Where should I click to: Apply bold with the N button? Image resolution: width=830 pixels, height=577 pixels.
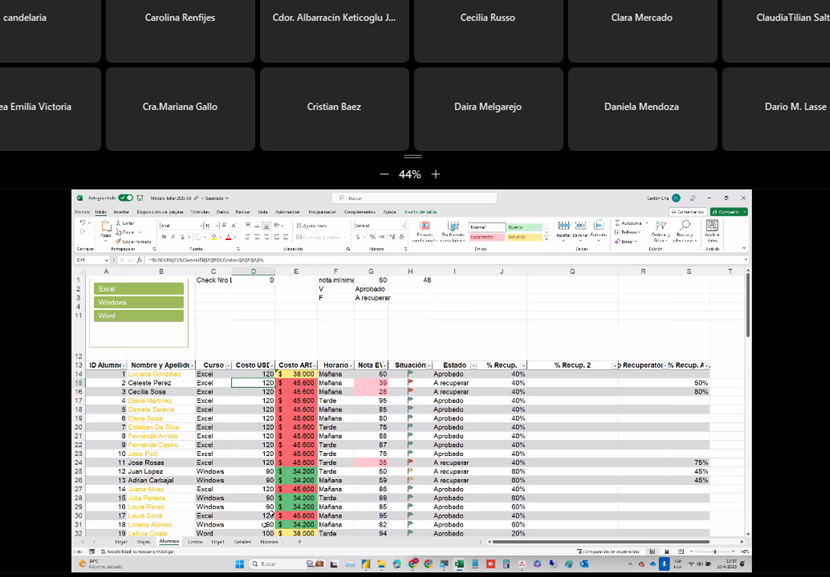(x=164, y=237)
